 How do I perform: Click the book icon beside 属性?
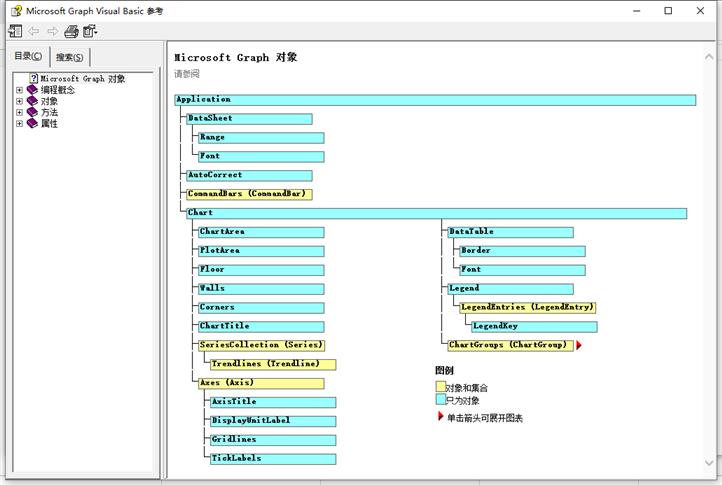tap(32, 123)
